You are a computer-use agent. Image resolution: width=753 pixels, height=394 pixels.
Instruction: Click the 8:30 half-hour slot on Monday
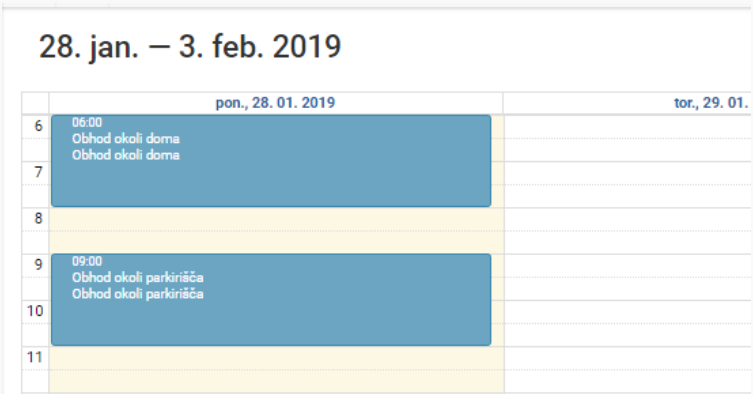(x=276, y=243)
